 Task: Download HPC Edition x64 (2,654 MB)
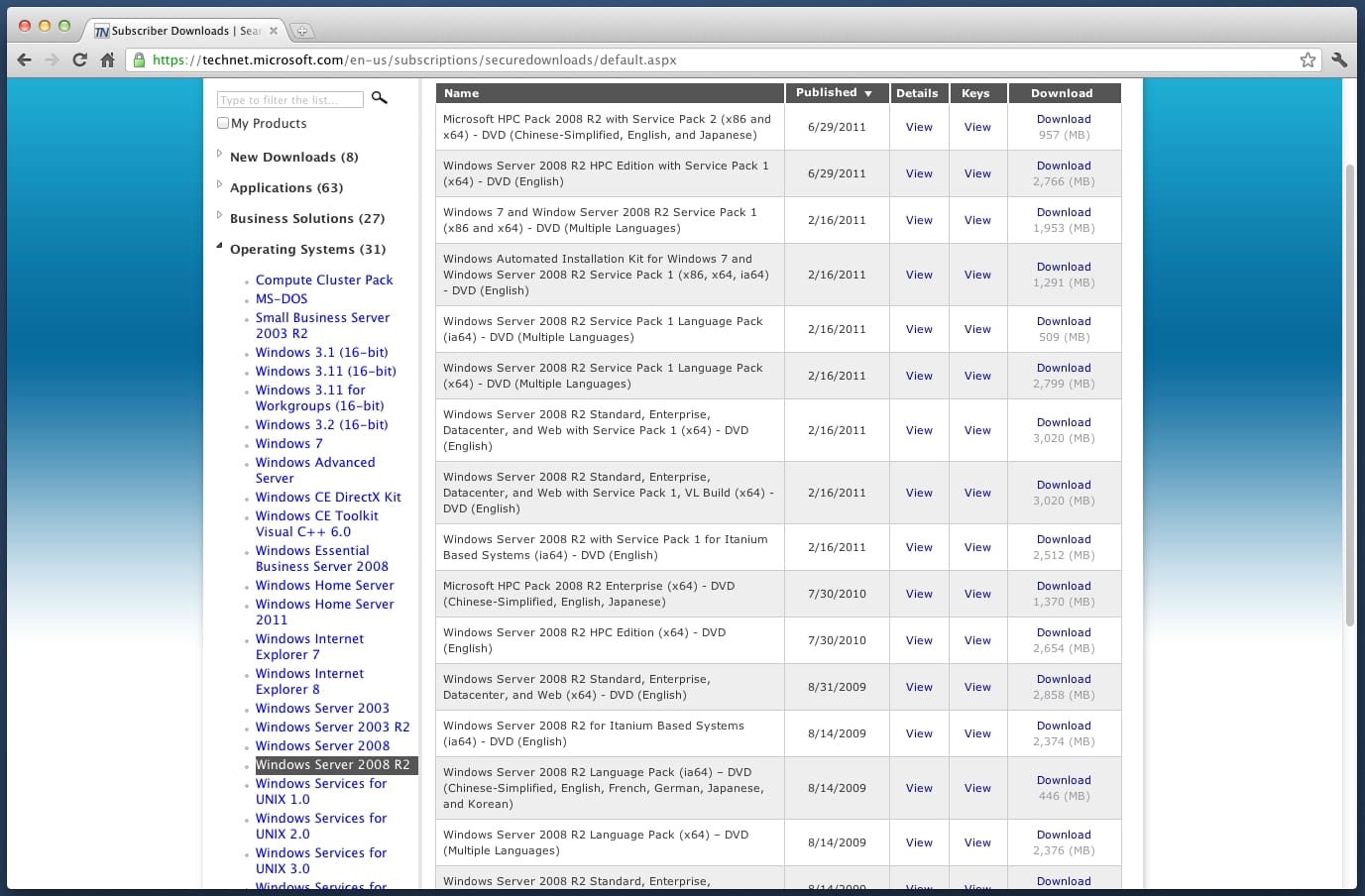click(x=1064, y=632)
